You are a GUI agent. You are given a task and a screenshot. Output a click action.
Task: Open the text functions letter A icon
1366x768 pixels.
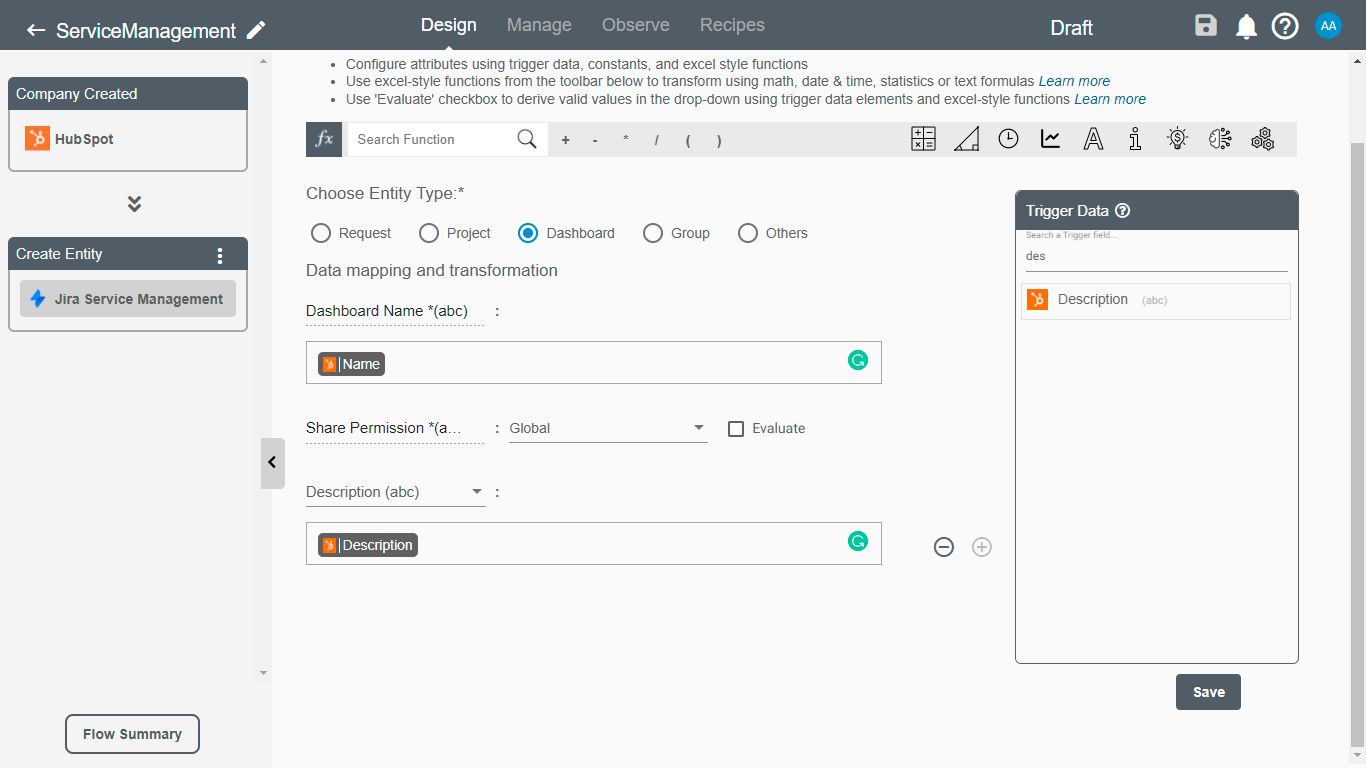(x=1093, y=139)
